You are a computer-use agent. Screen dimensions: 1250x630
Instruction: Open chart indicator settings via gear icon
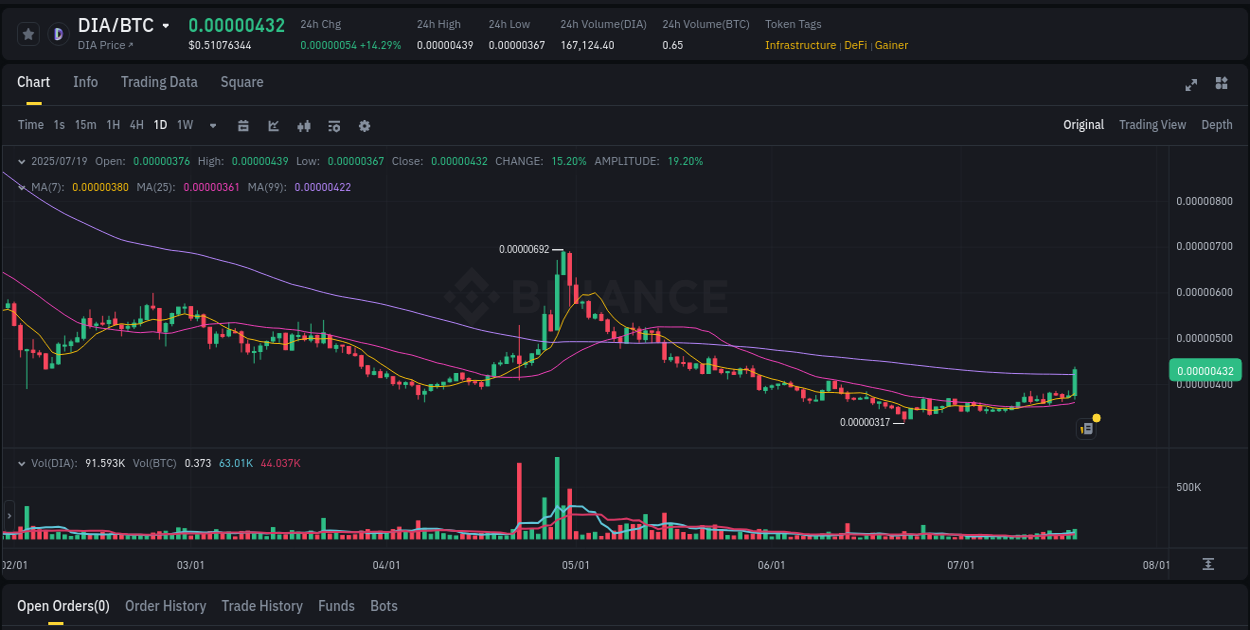(364, 126)
